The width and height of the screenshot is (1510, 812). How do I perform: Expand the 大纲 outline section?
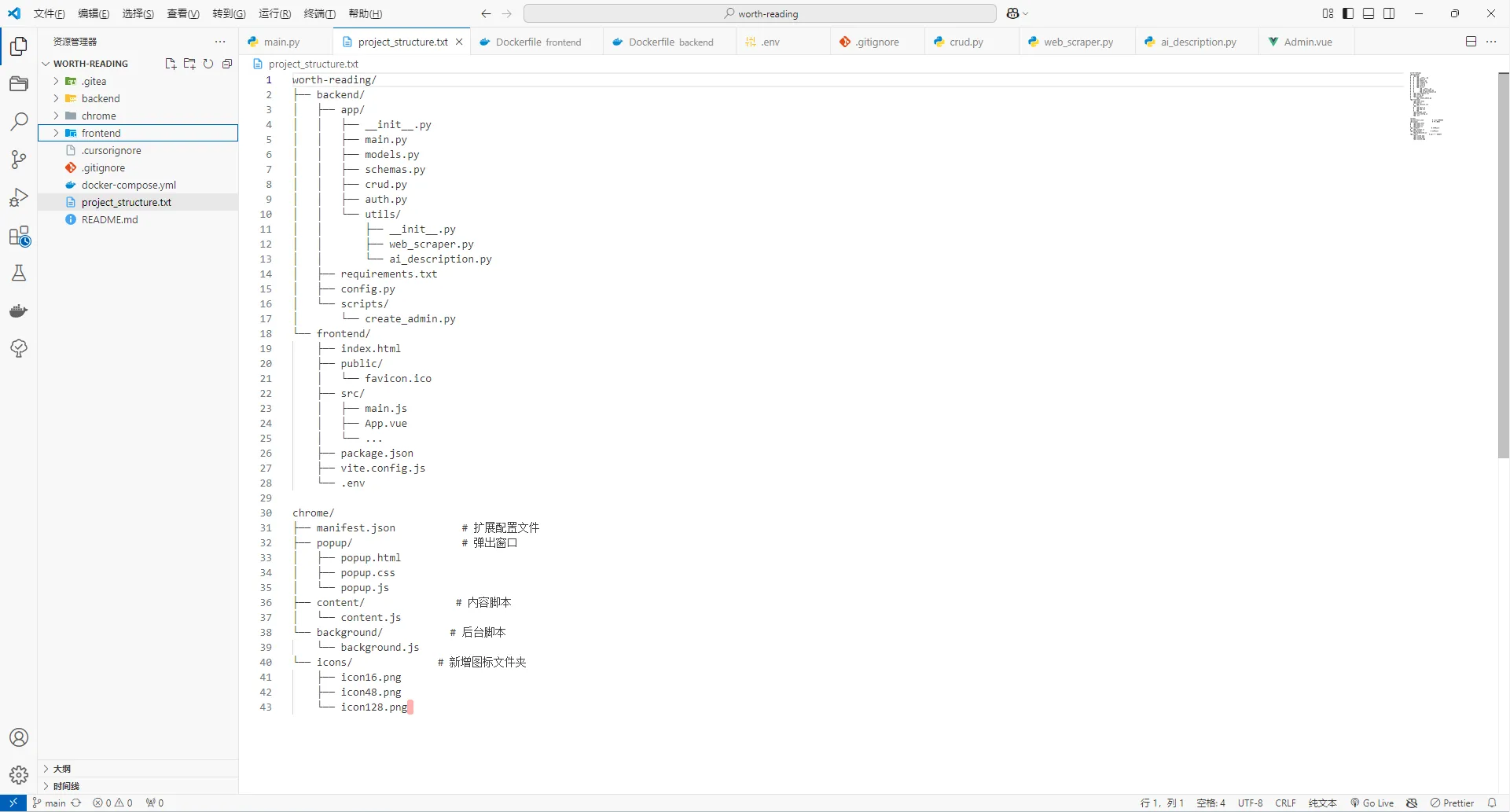[138, 769]
